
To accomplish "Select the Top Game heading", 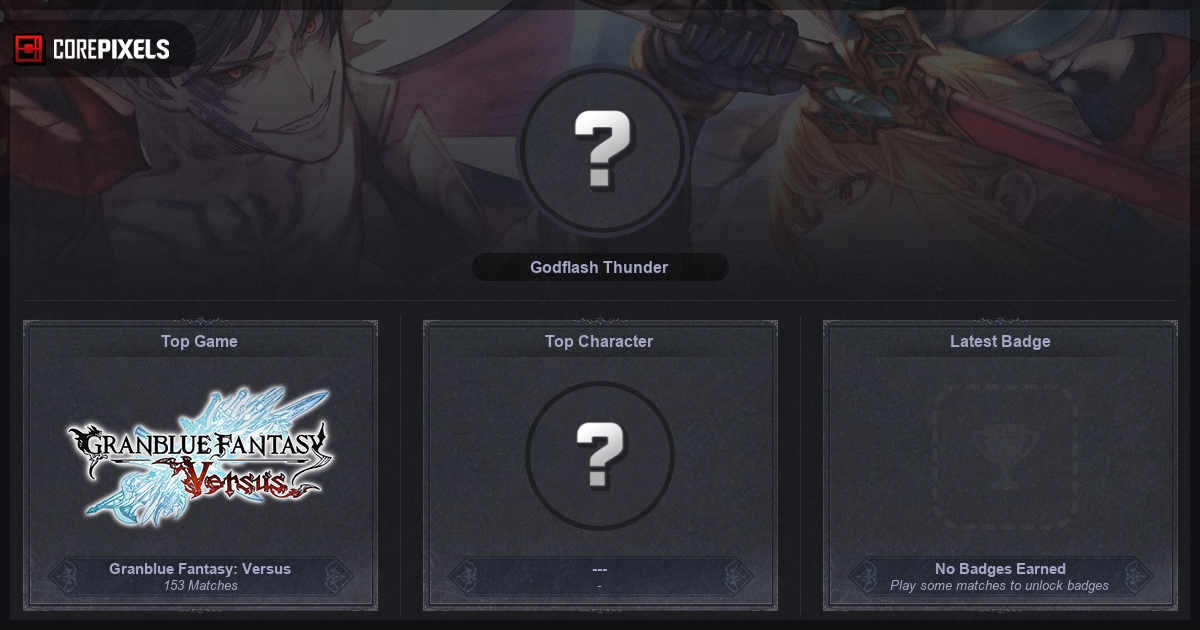I will tap(199, 341).
